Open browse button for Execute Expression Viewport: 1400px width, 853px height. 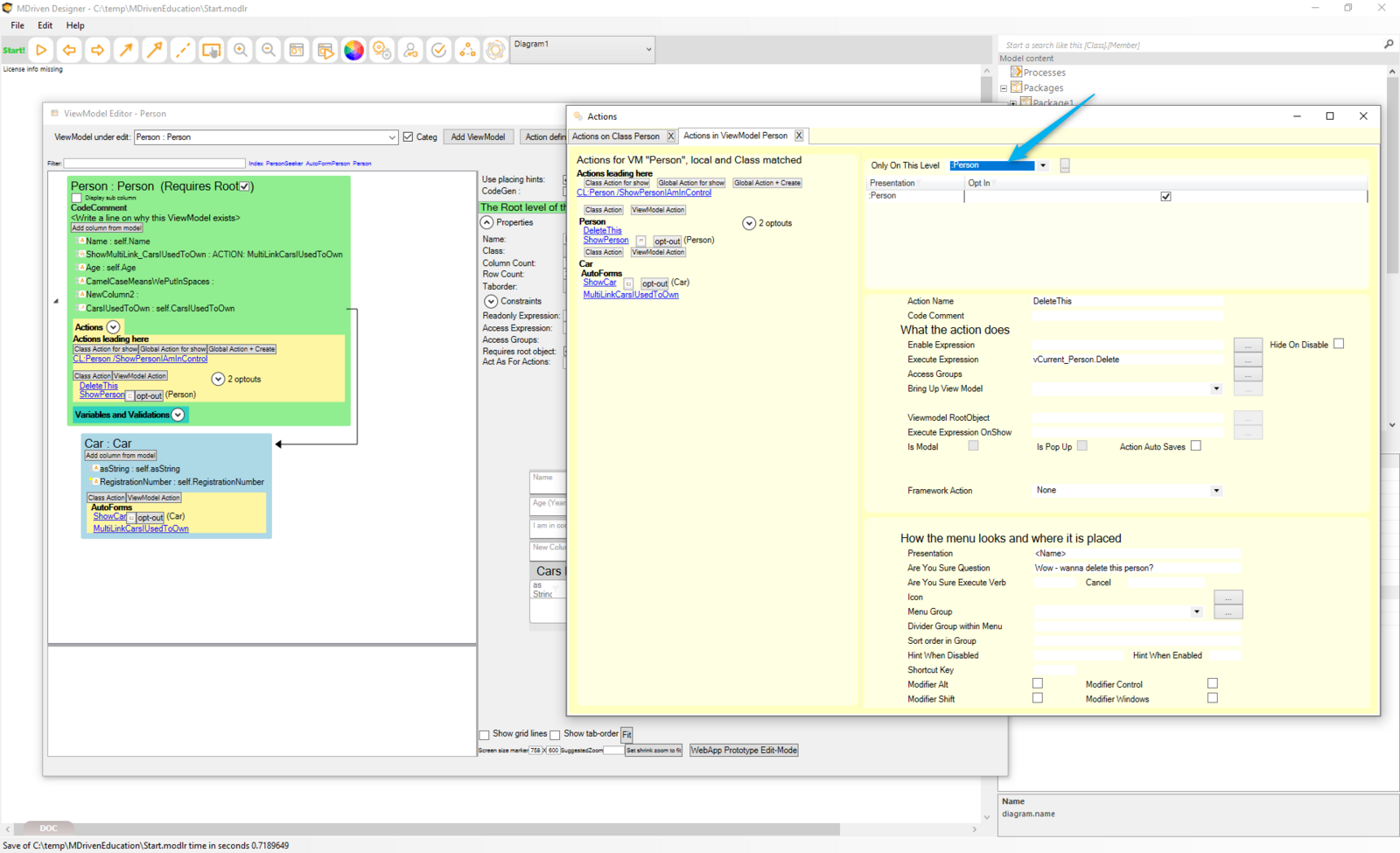tap(1248, 360)
